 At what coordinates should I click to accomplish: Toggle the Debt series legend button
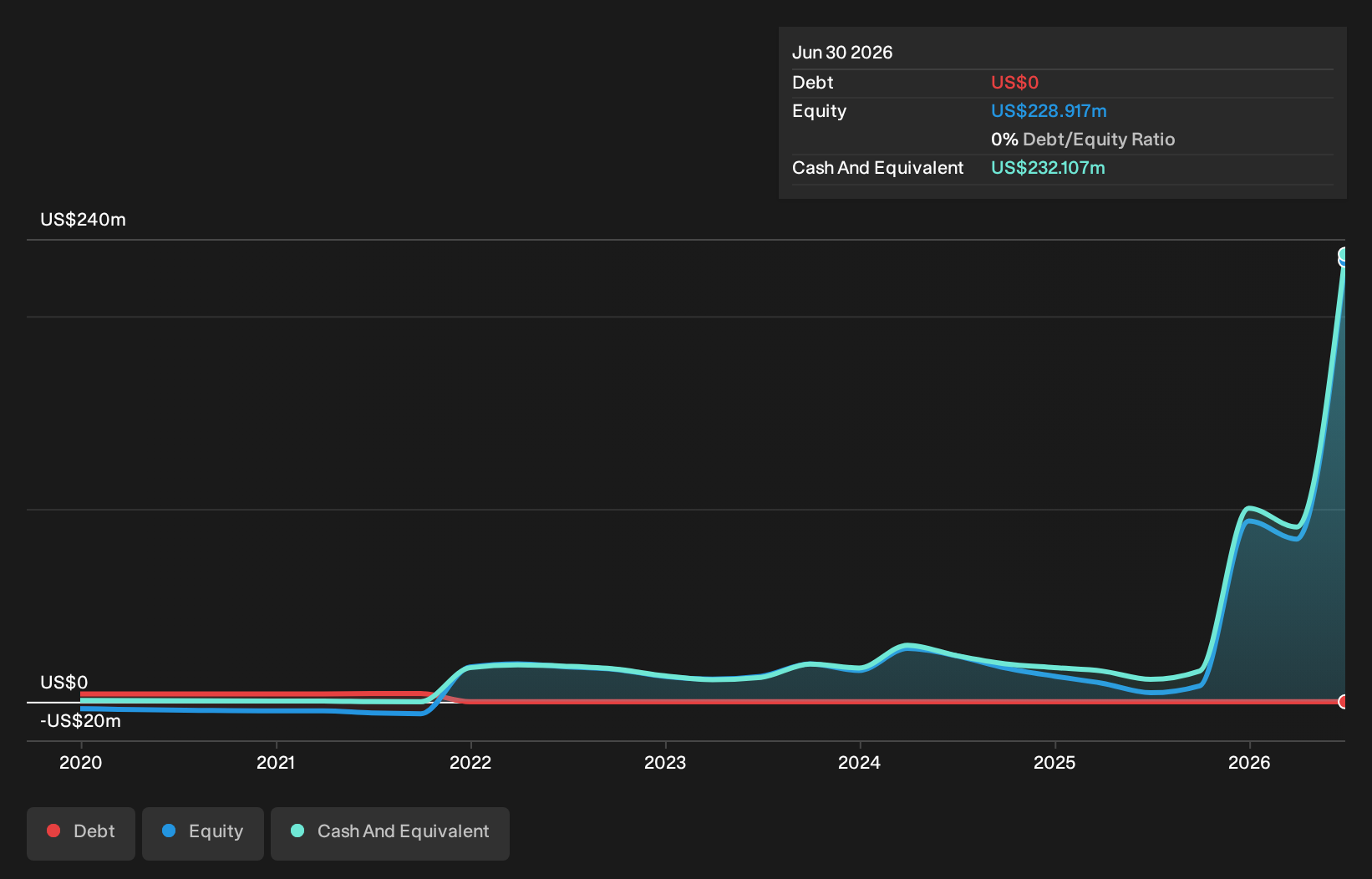(81, 833)
